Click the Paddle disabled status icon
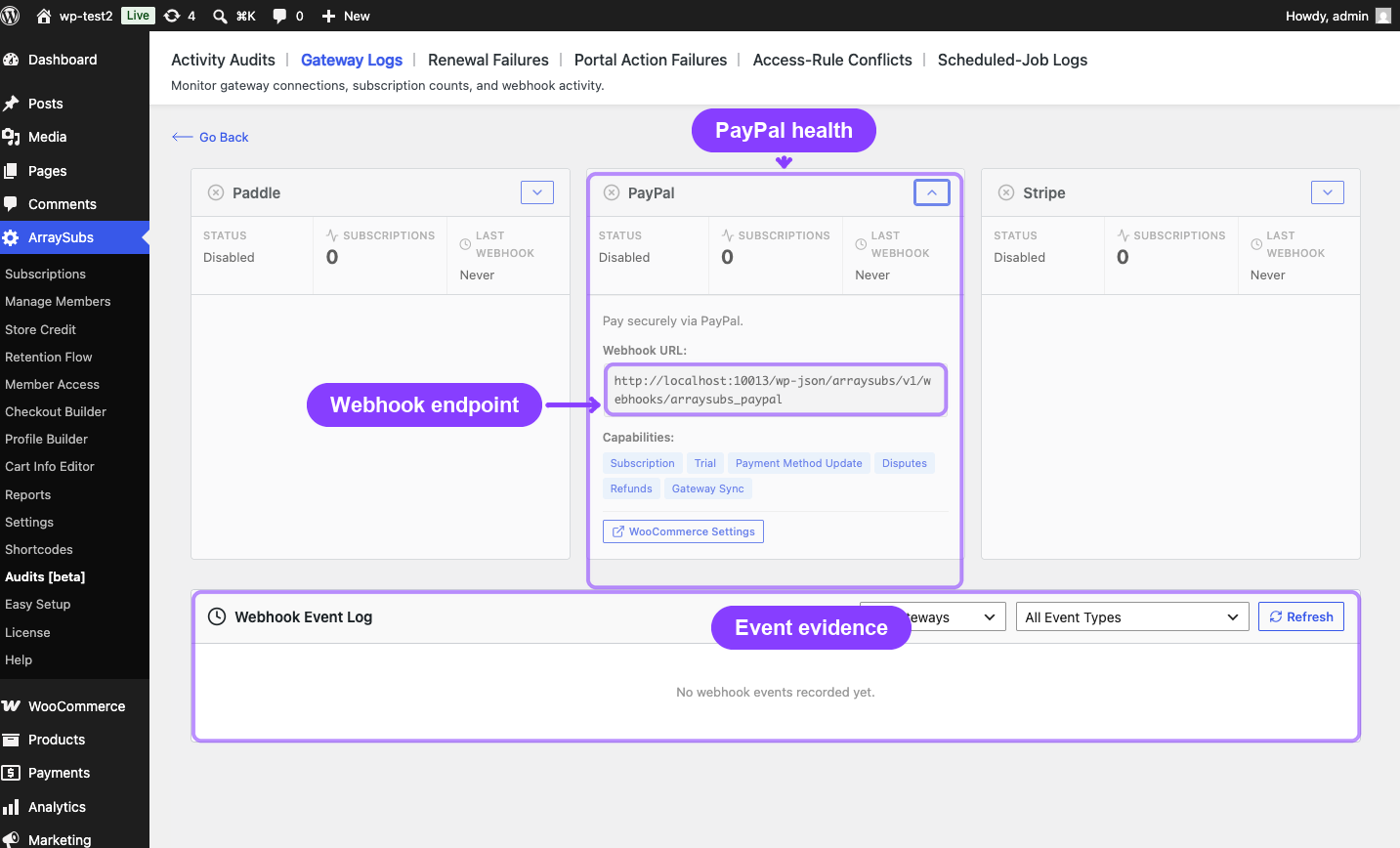 click(216, 192)
